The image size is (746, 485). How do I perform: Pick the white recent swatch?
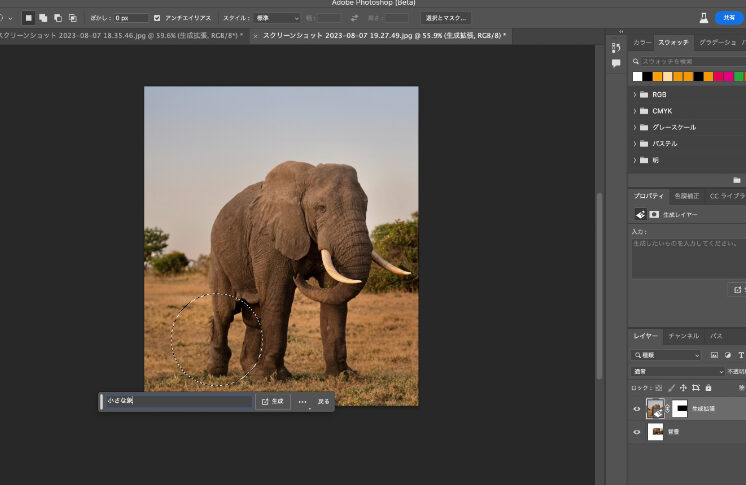tap(638, 77)
